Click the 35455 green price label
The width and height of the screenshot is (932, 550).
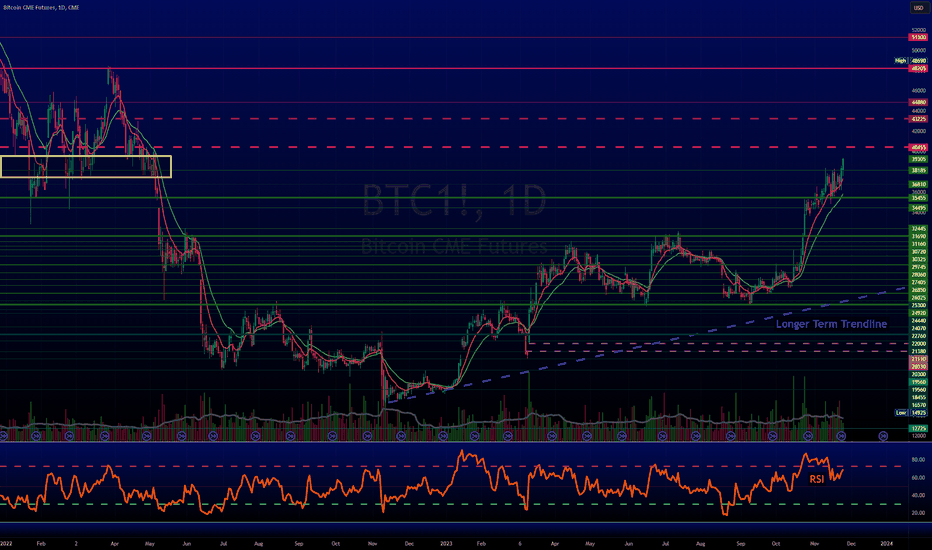[x=919, y=198]
